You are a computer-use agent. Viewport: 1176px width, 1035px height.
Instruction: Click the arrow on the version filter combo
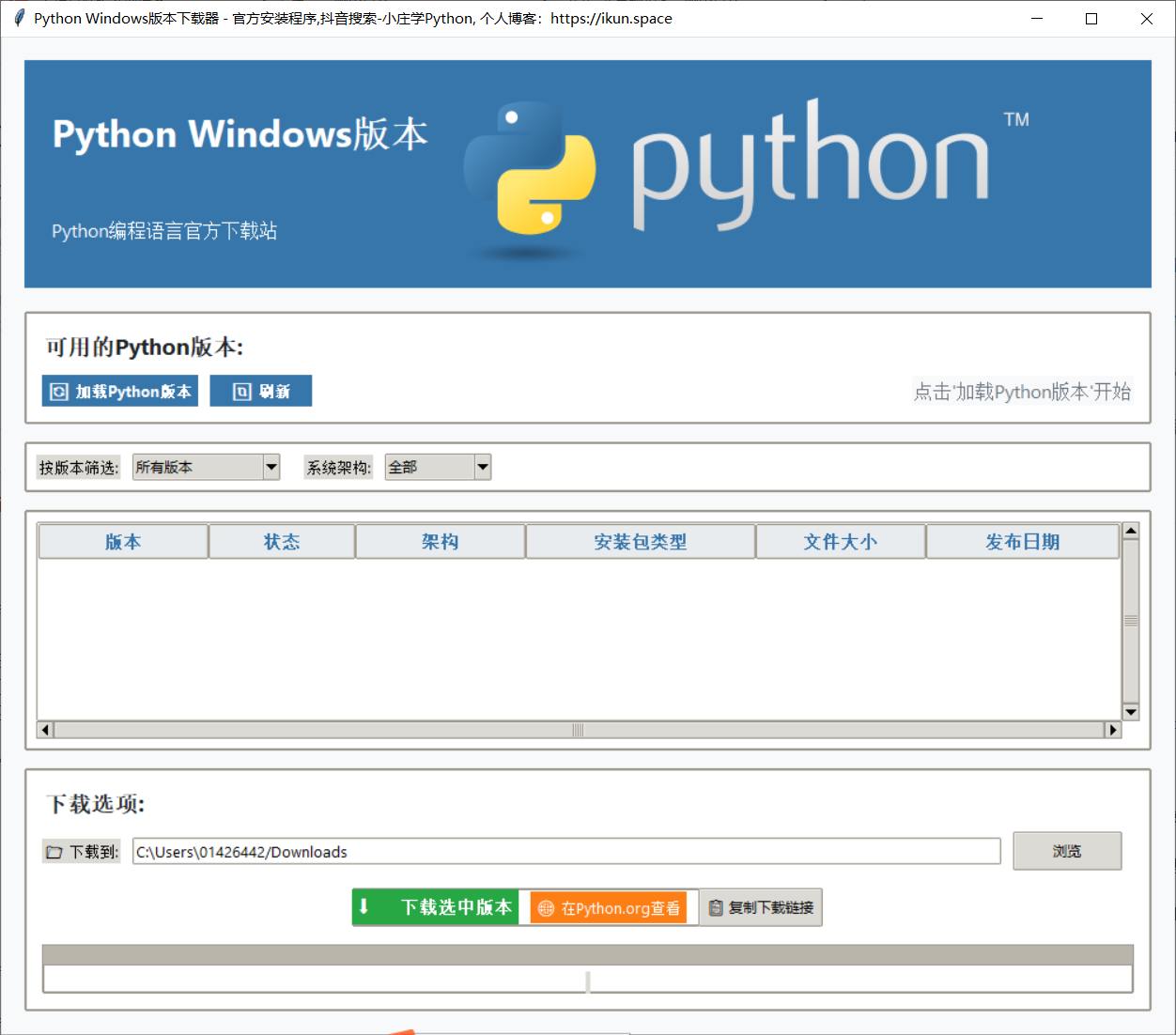[271, 467]
